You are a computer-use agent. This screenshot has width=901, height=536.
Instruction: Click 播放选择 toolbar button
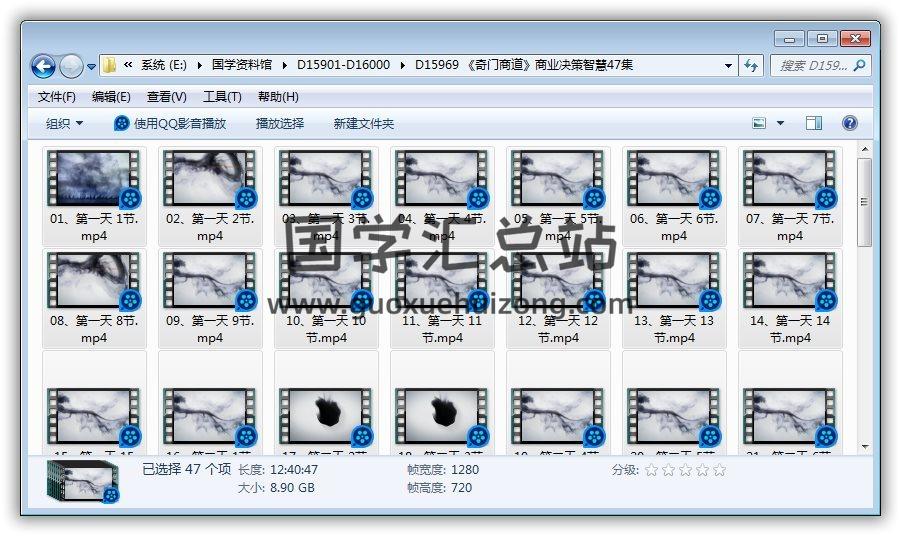[280, 124]
